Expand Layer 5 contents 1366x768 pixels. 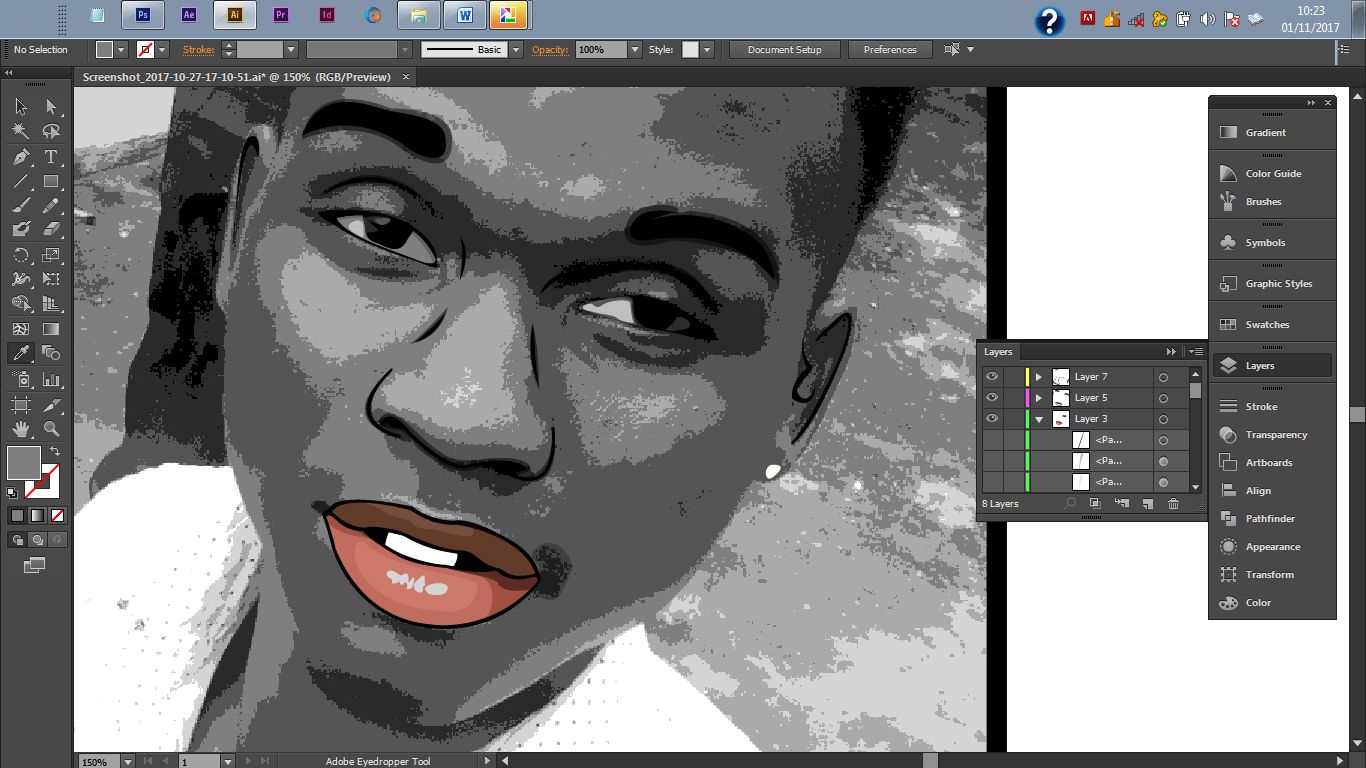click(x=1039, y=398)
